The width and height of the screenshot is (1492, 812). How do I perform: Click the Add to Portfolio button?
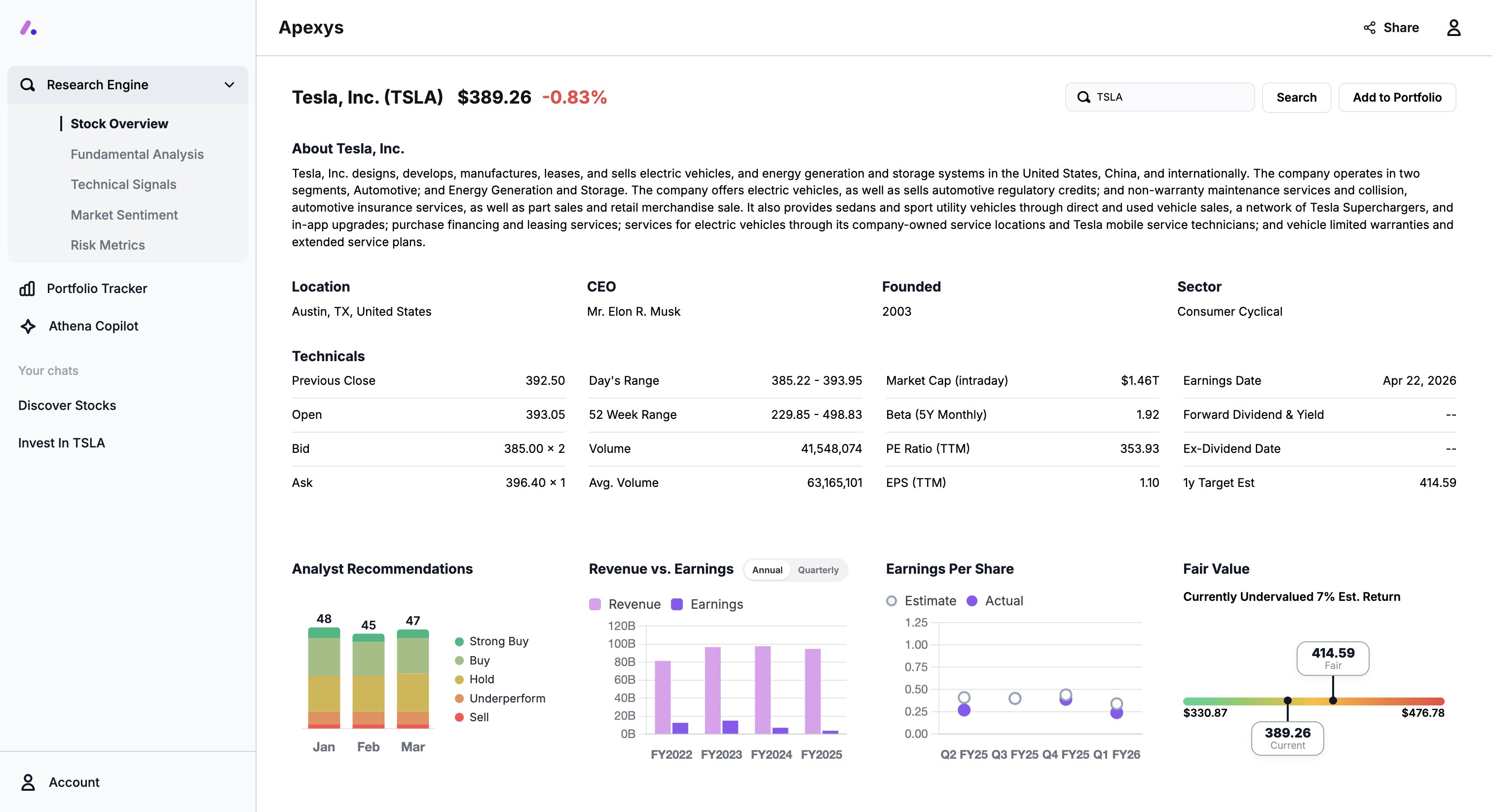point(1397,97)
